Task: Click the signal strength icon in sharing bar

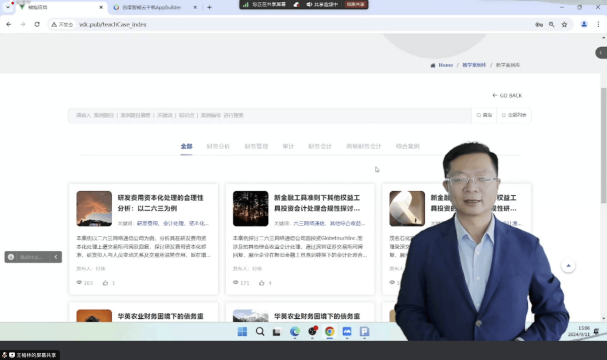Action: click(245, 5)
